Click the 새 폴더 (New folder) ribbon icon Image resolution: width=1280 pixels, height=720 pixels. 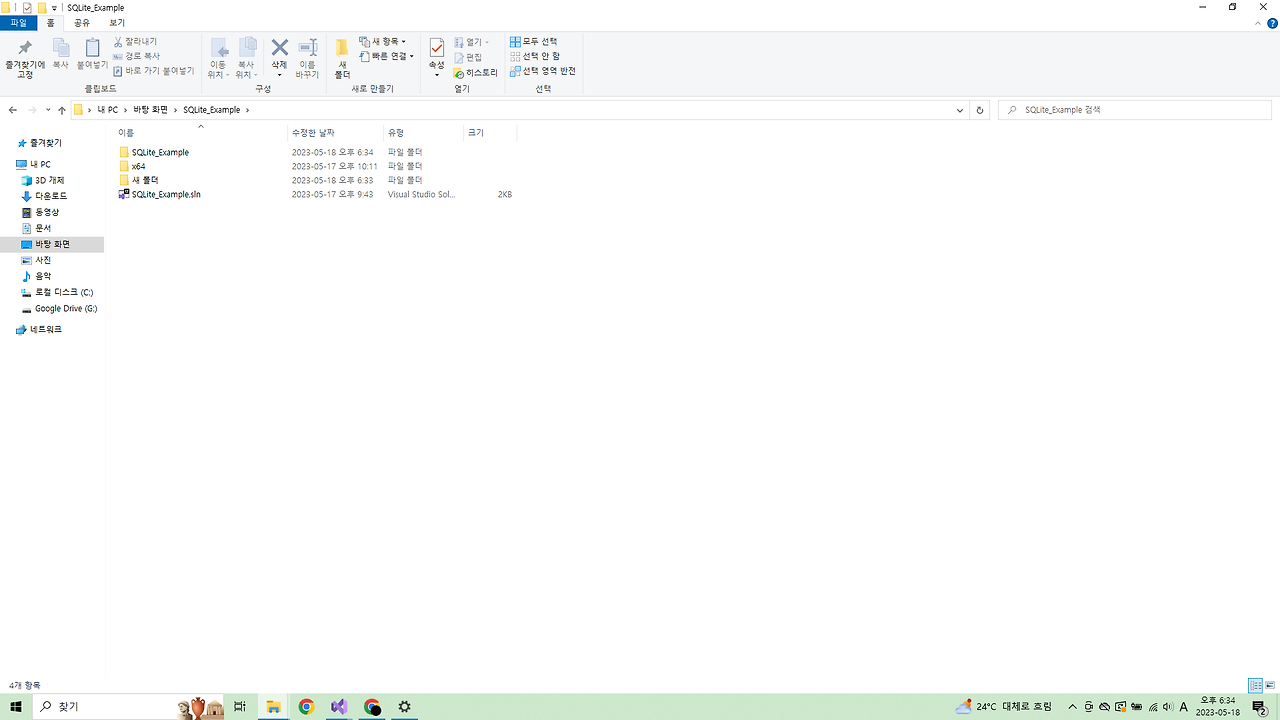click(342, 59)
